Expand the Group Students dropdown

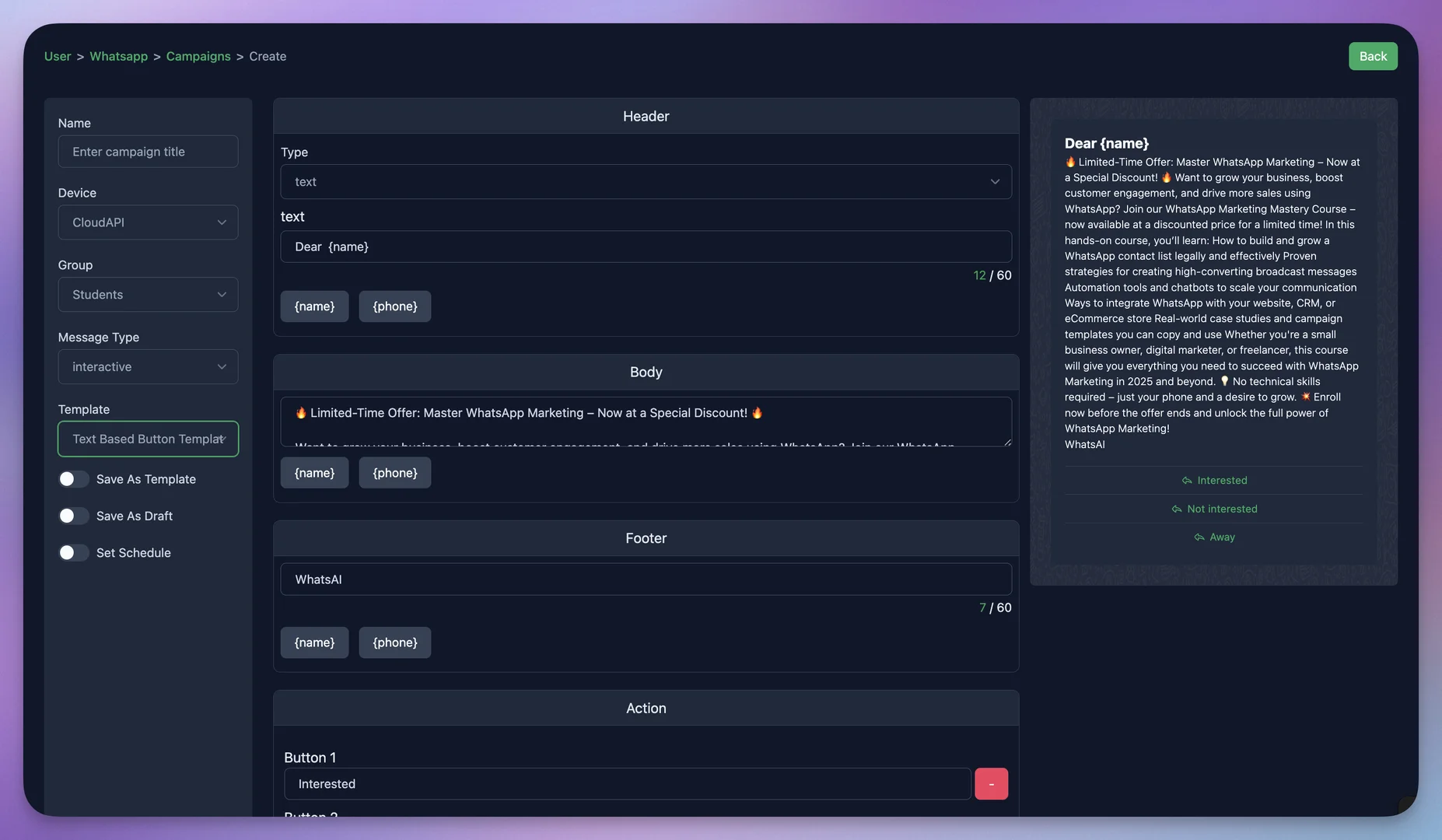(148, 295)
